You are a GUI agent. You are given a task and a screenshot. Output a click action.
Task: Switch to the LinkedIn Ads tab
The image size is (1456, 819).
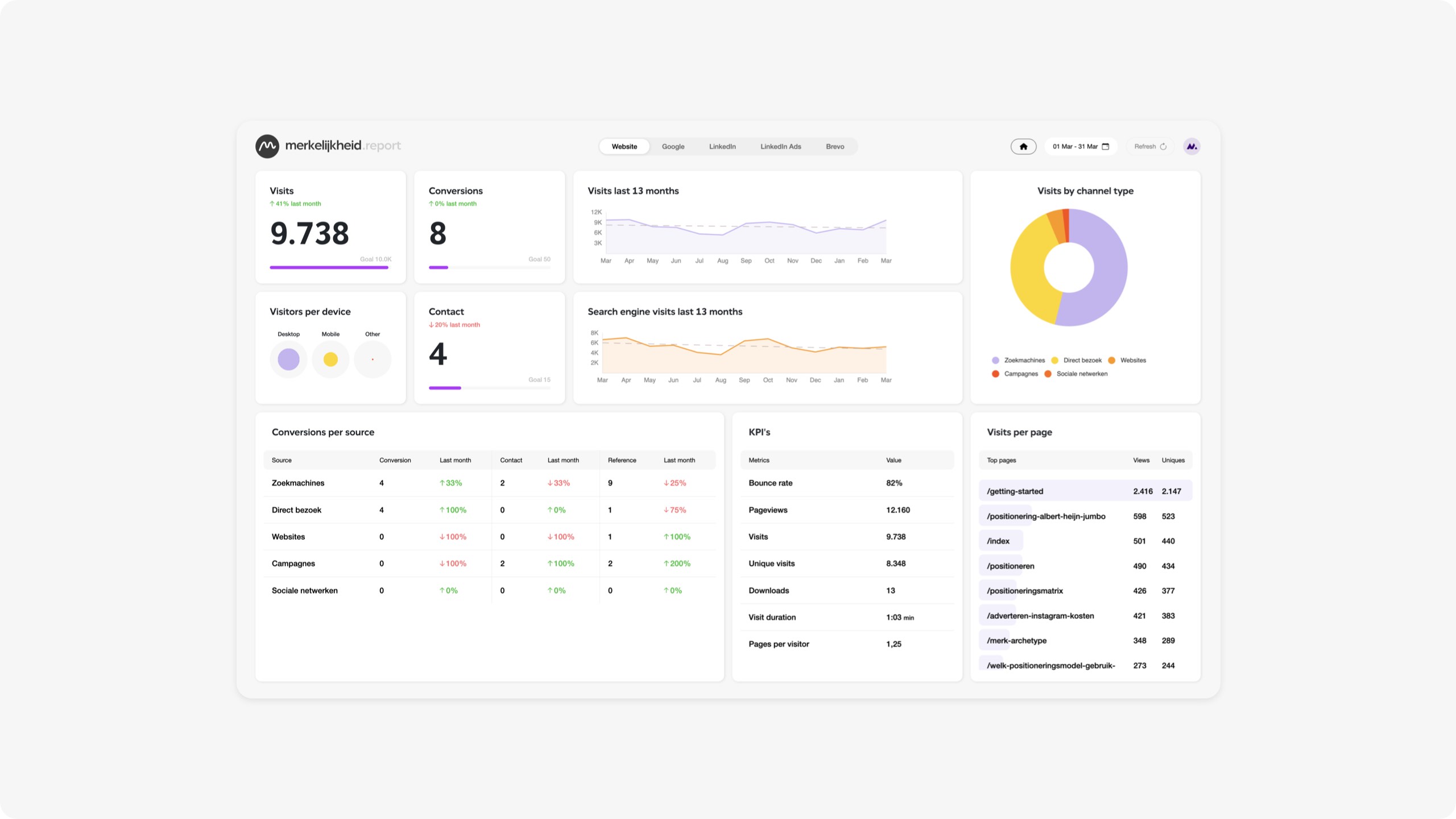click(780, 147)
